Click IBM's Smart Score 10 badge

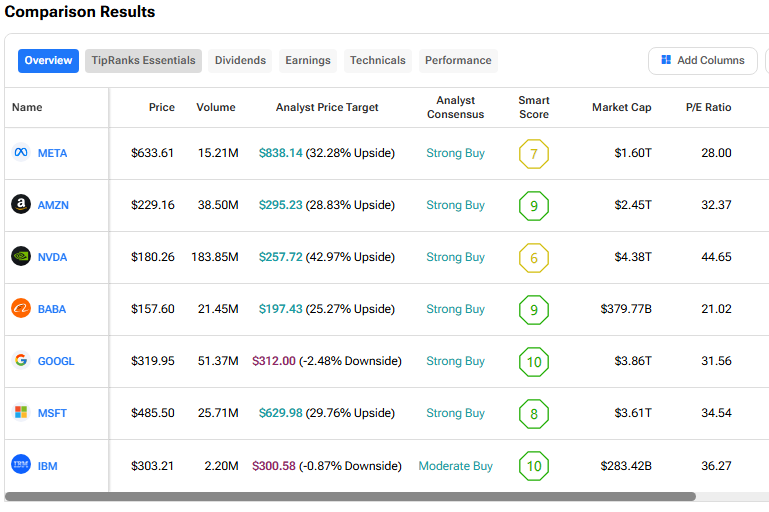coord(534,466)
